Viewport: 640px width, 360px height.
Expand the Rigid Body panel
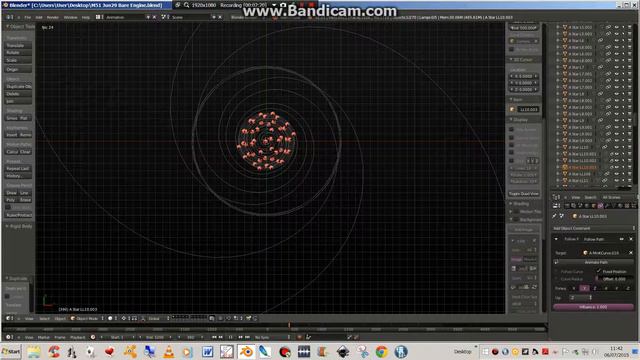tap(20, 226)
